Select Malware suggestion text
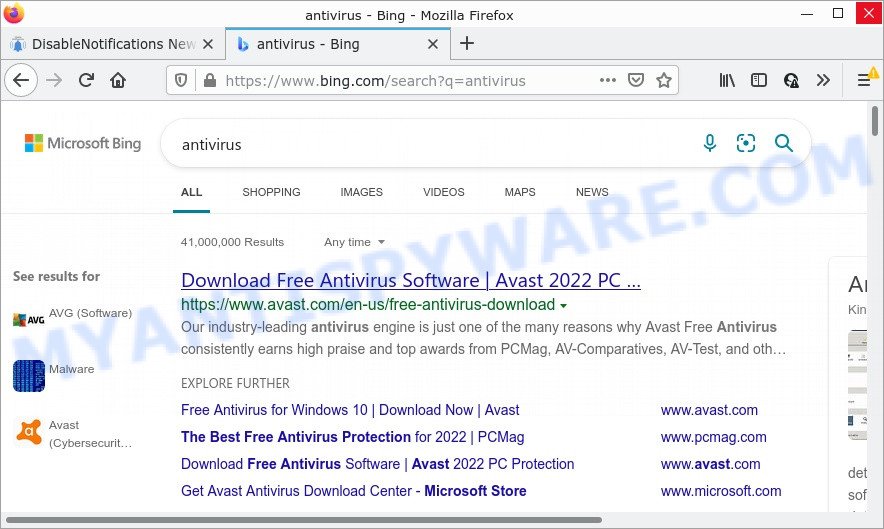 [x=72, y=369]
